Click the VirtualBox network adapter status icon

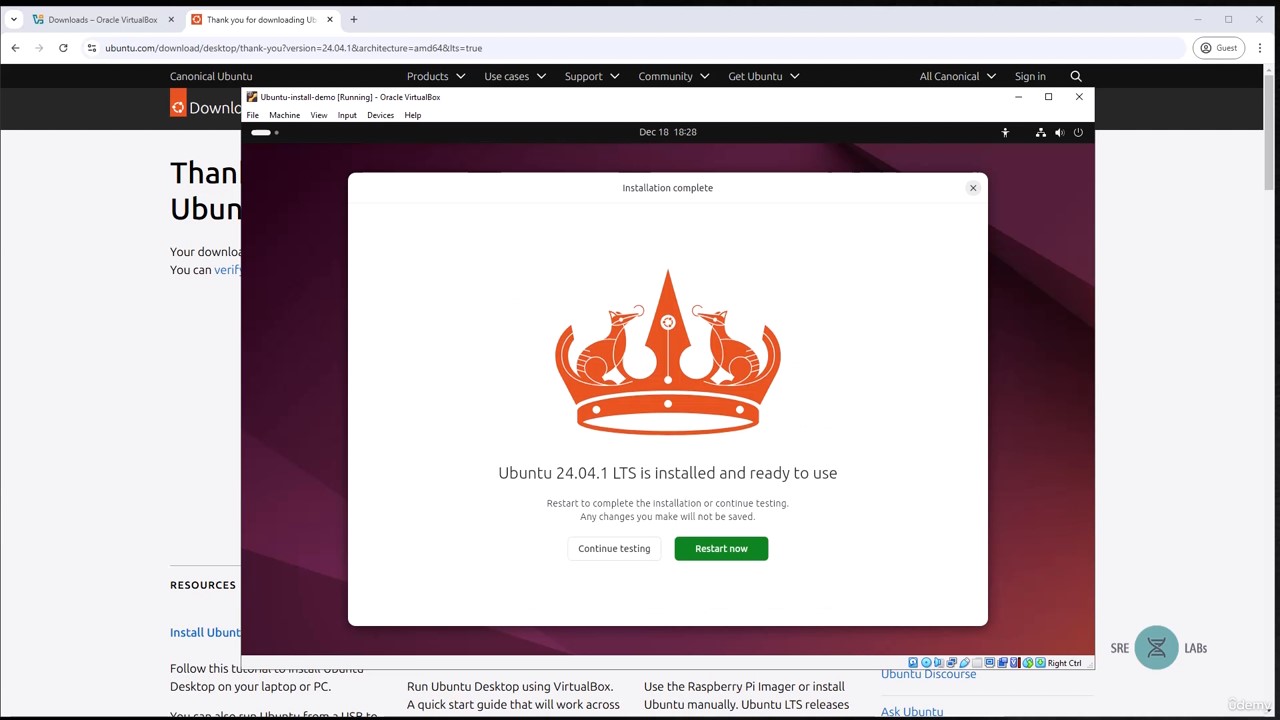click(x=951, y=663)
